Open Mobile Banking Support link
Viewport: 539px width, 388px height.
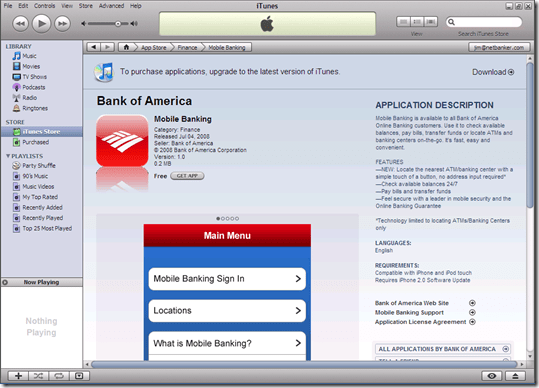click(x=425, y=312)
